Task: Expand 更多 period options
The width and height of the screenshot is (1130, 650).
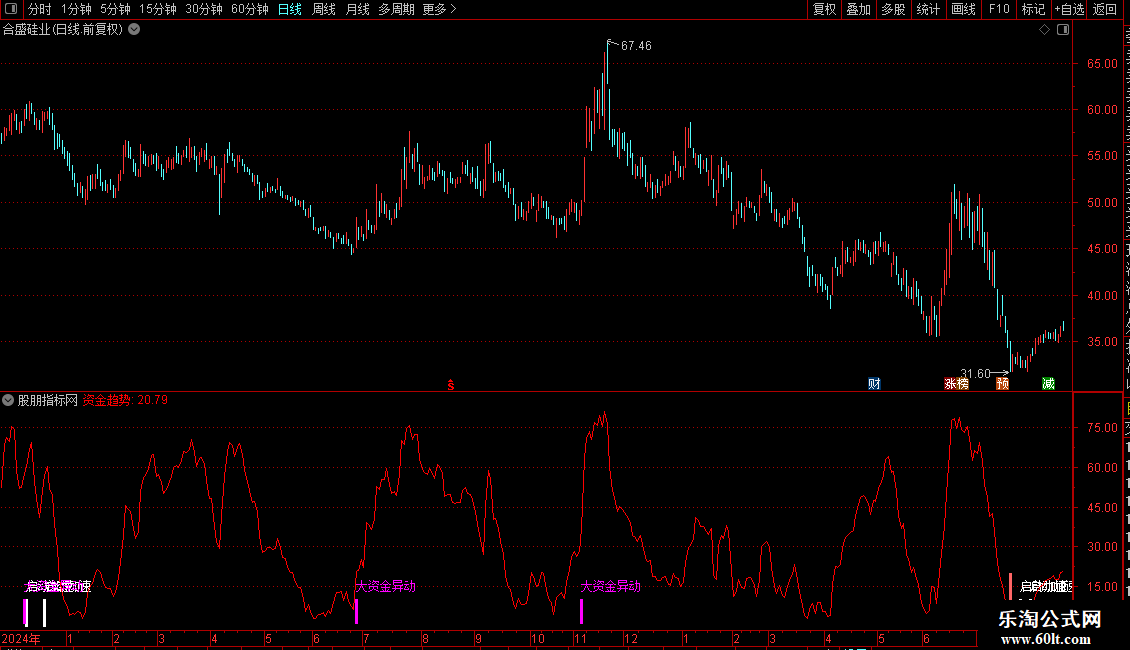Action: (439, 9)
